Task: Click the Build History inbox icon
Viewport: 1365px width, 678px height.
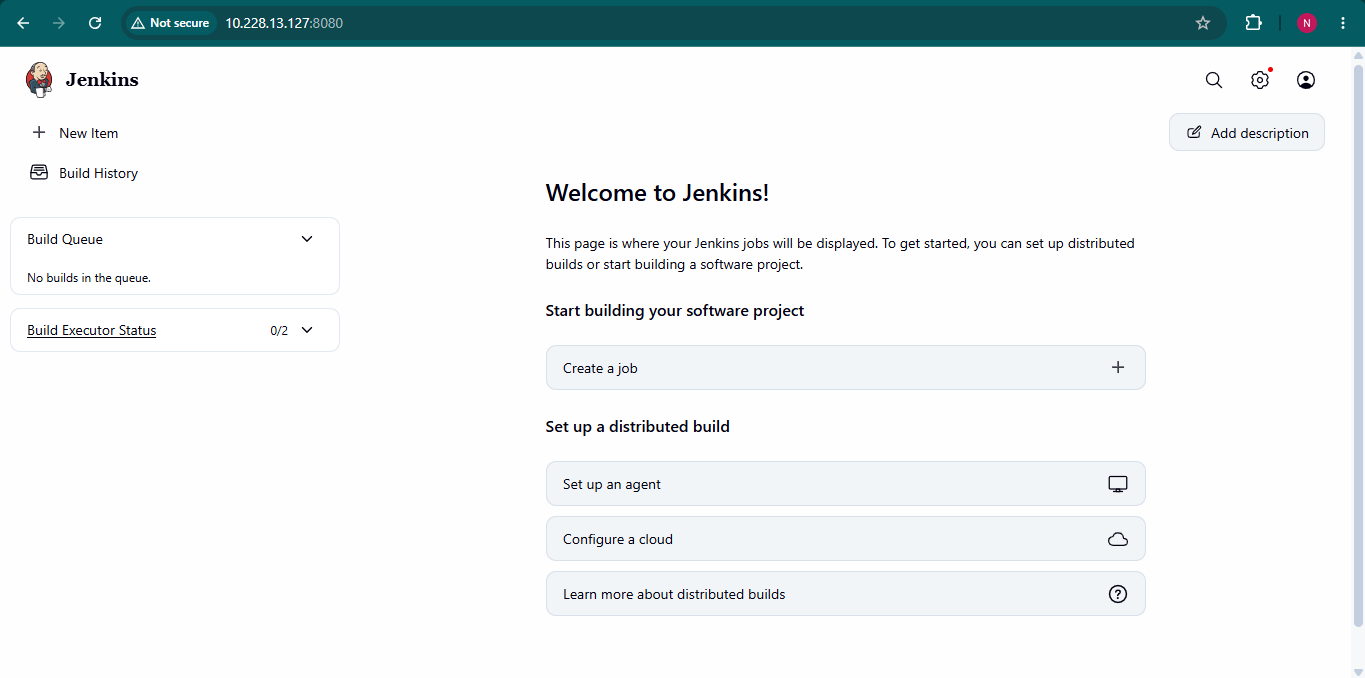Action: (x=39, y=172)
